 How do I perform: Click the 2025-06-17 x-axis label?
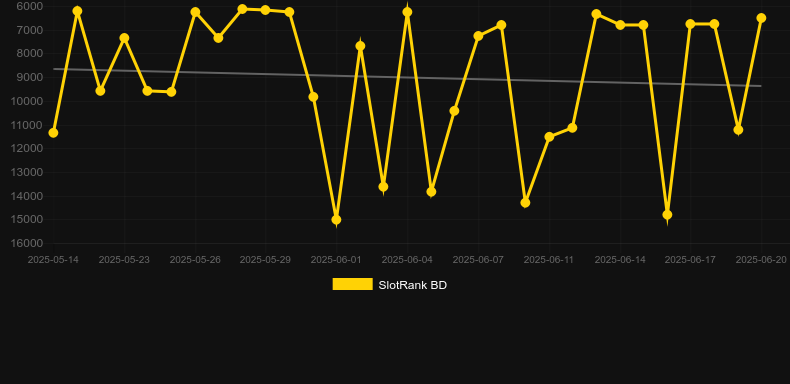pos(690,260)
